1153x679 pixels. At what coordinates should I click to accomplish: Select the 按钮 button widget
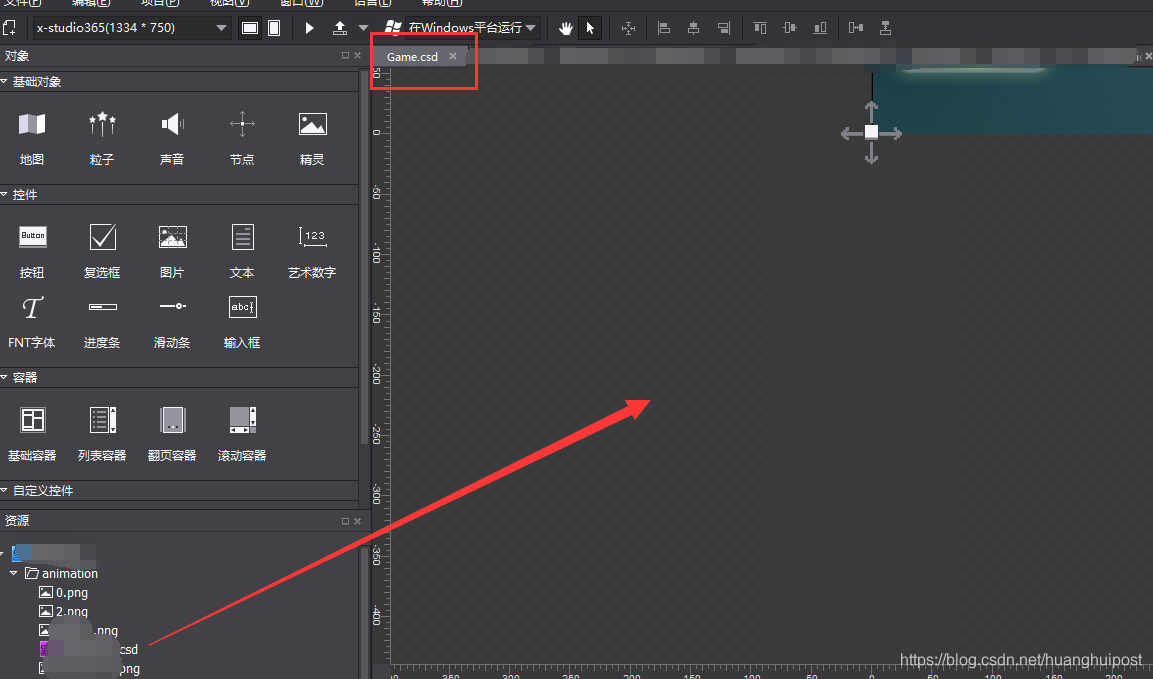[32, 251]
